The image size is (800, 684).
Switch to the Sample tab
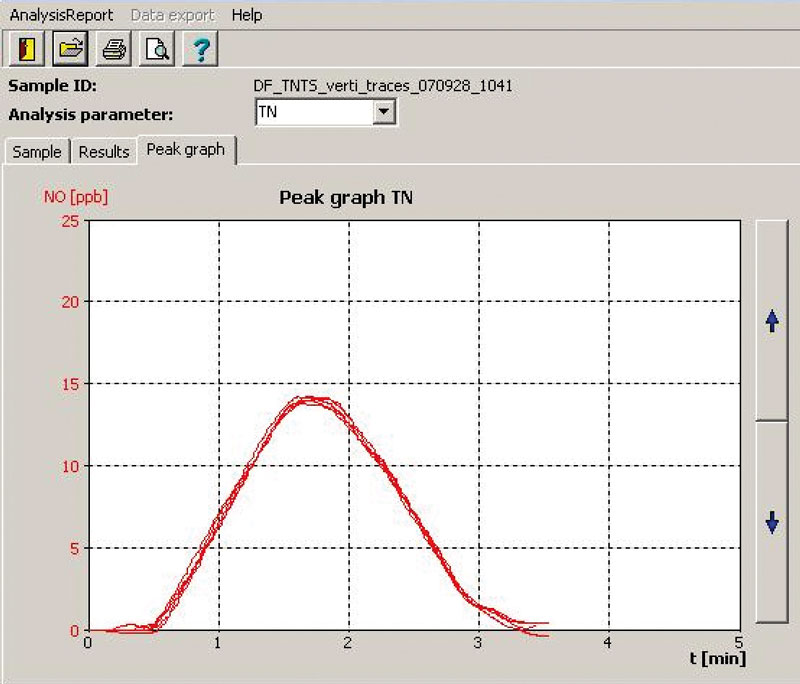37,152
